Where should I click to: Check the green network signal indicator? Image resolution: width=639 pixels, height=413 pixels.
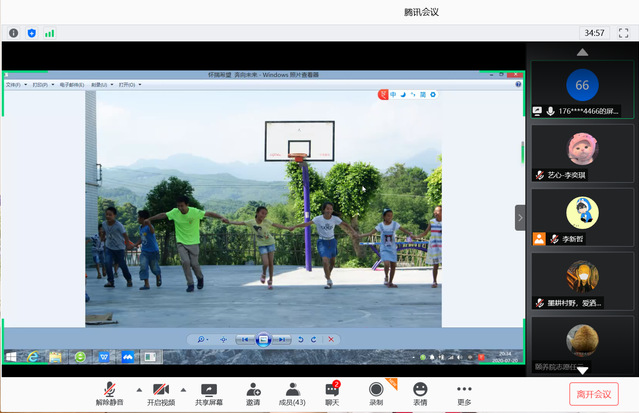49,33
